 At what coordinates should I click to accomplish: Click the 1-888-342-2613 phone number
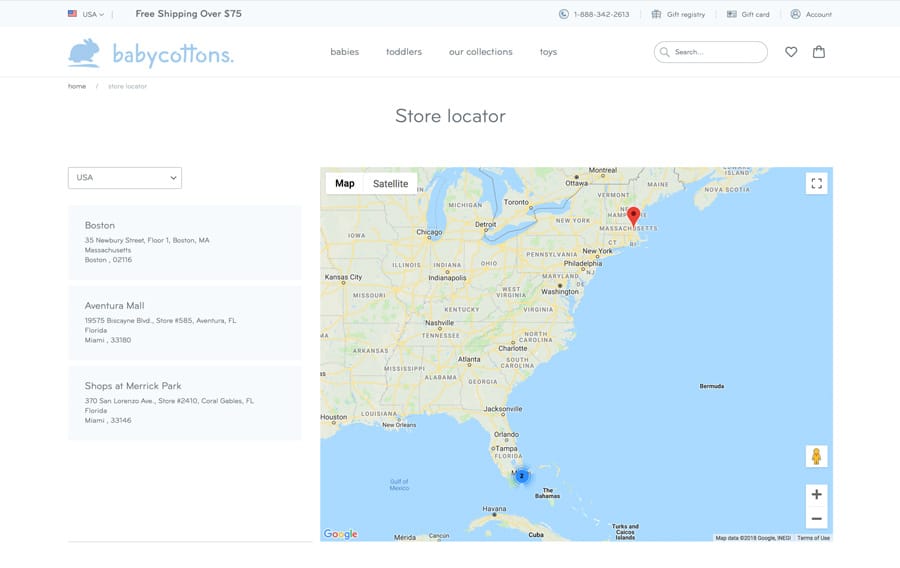602,14
